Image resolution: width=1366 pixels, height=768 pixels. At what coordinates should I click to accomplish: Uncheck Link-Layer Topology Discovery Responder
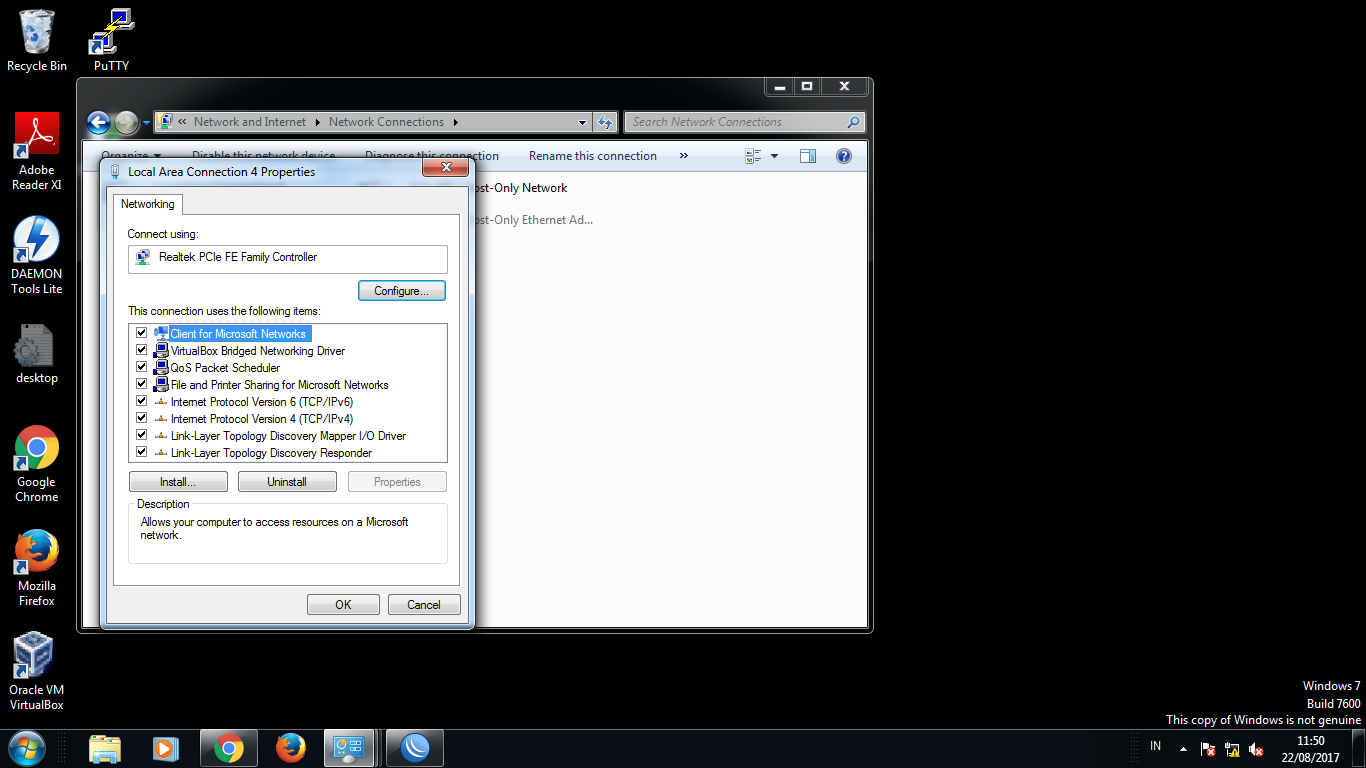click(x=141, y=451)
